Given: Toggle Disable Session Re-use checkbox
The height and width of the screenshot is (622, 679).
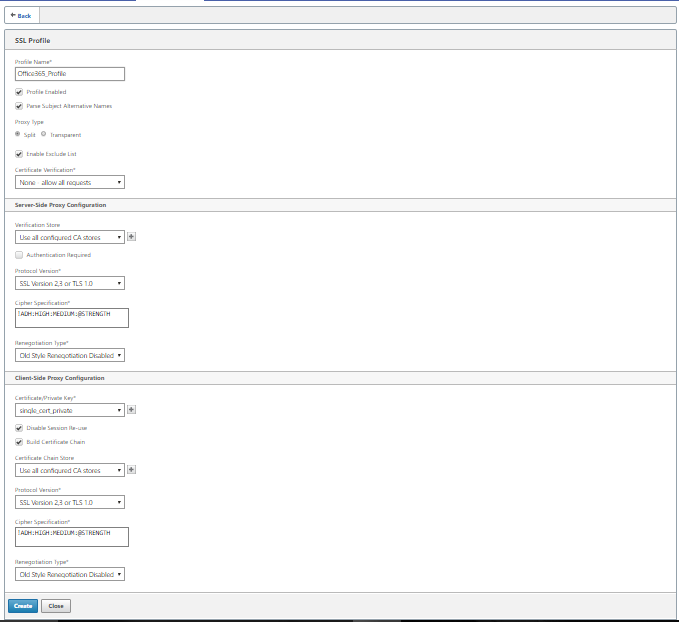Looking at the screenshot, I should tap(19, 428).
